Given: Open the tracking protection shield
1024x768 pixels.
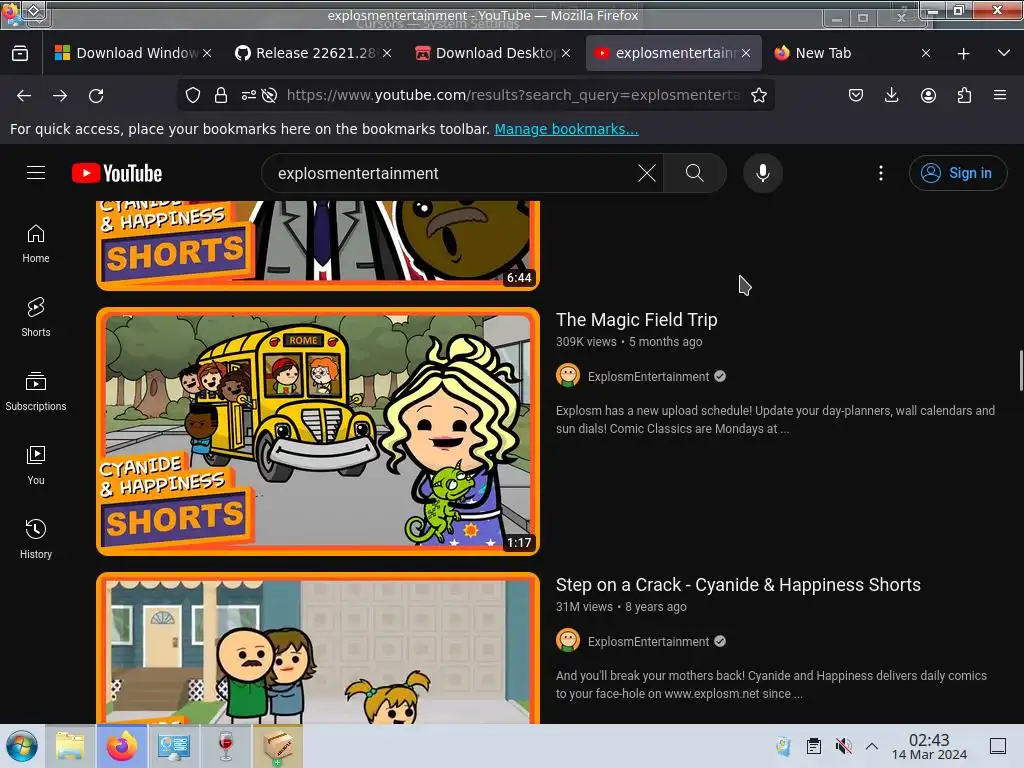Looking at the screenshot, I should 193,95.
